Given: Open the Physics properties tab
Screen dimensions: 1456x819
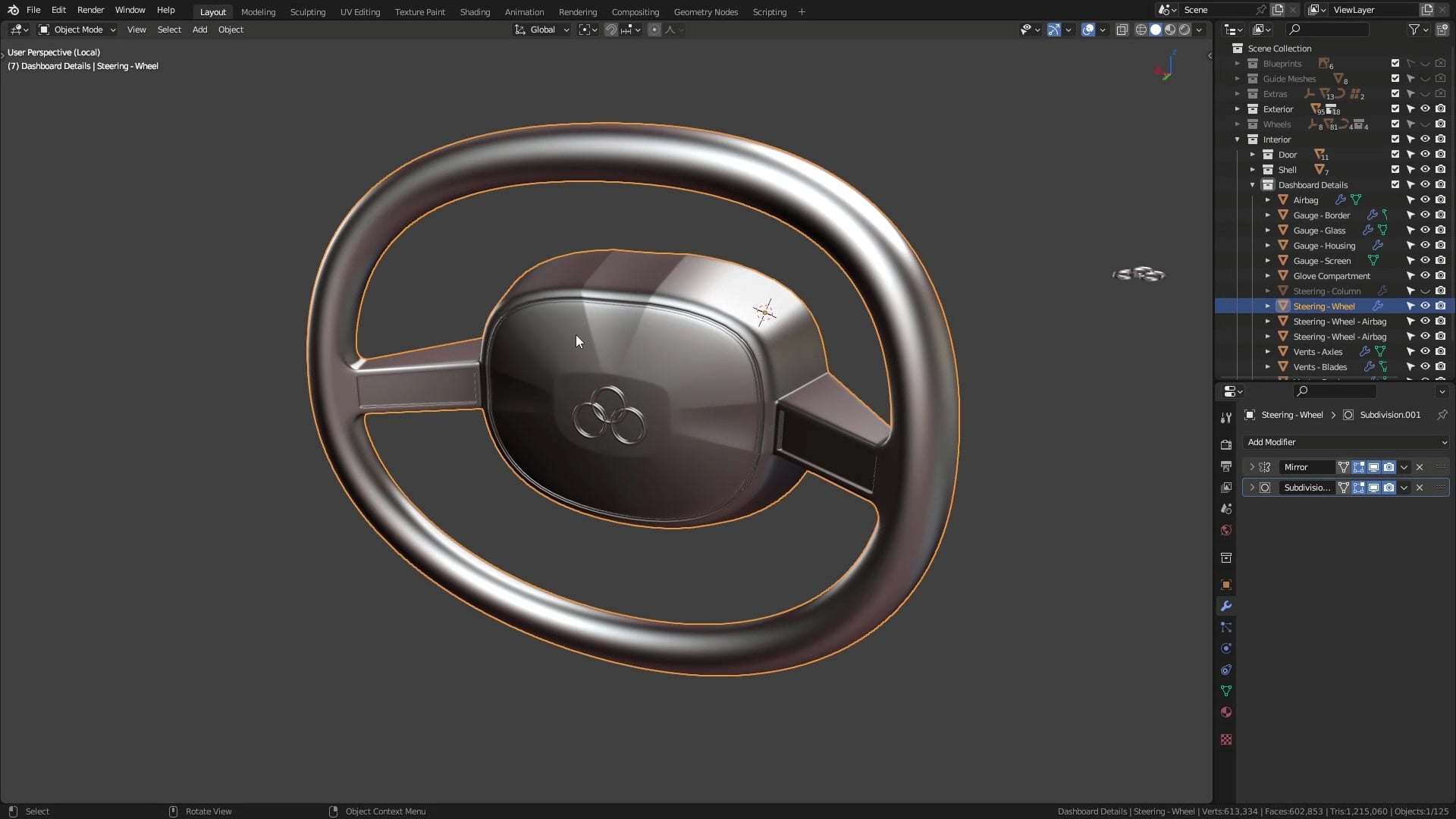Looking at the screenshot, I should [1226, 648].
